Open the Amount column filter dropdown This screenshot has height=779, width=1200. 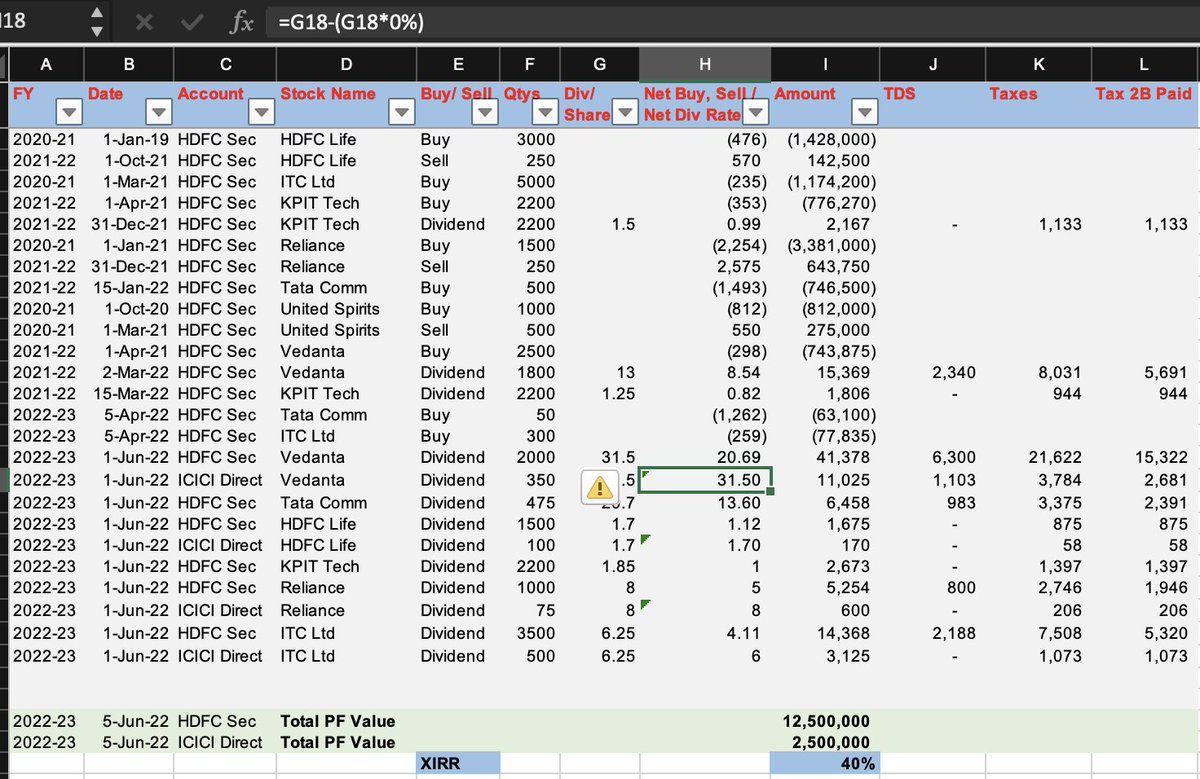(863, 112)
